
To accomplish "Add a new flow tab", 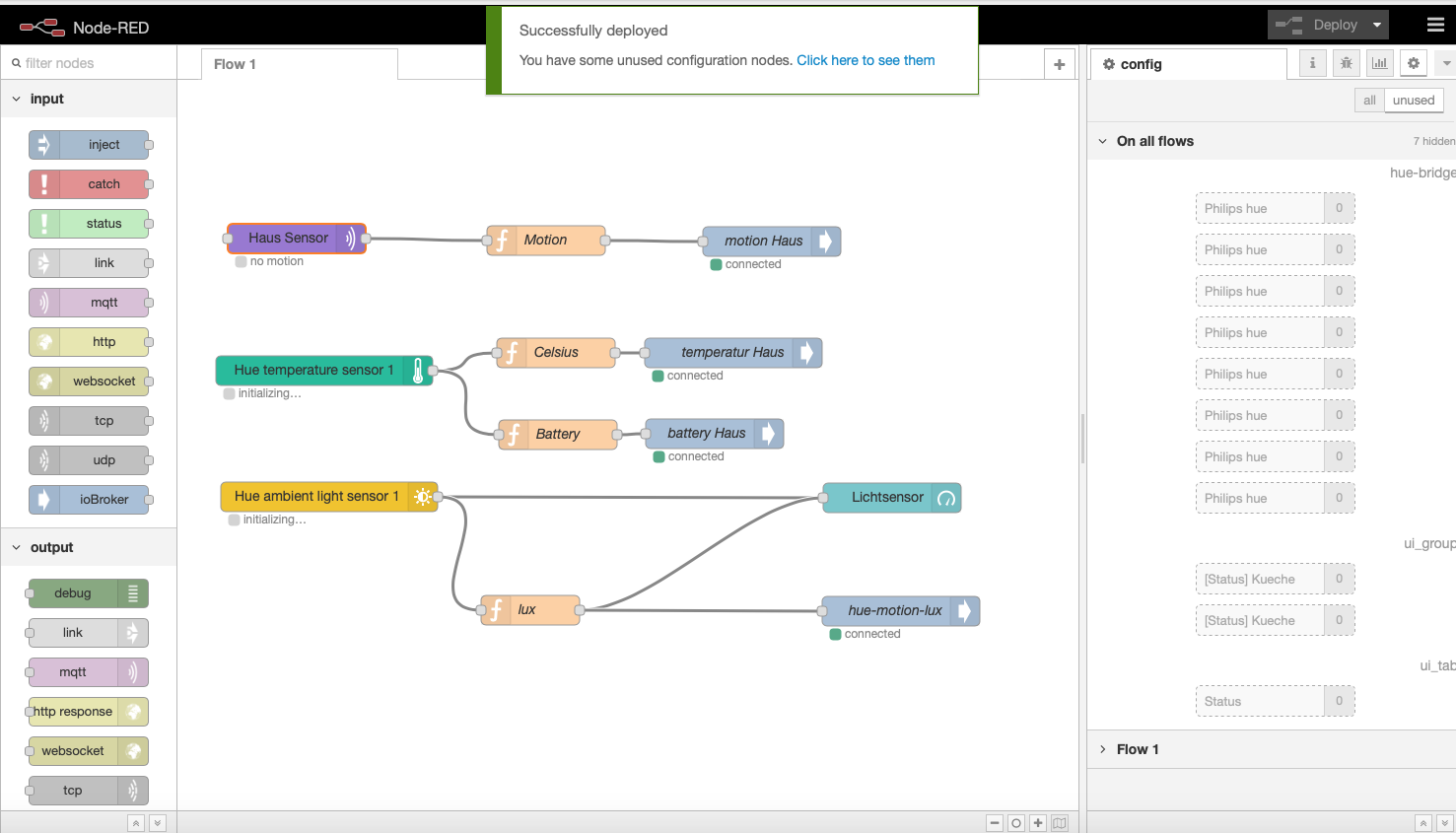I will tap(1059, 64).
